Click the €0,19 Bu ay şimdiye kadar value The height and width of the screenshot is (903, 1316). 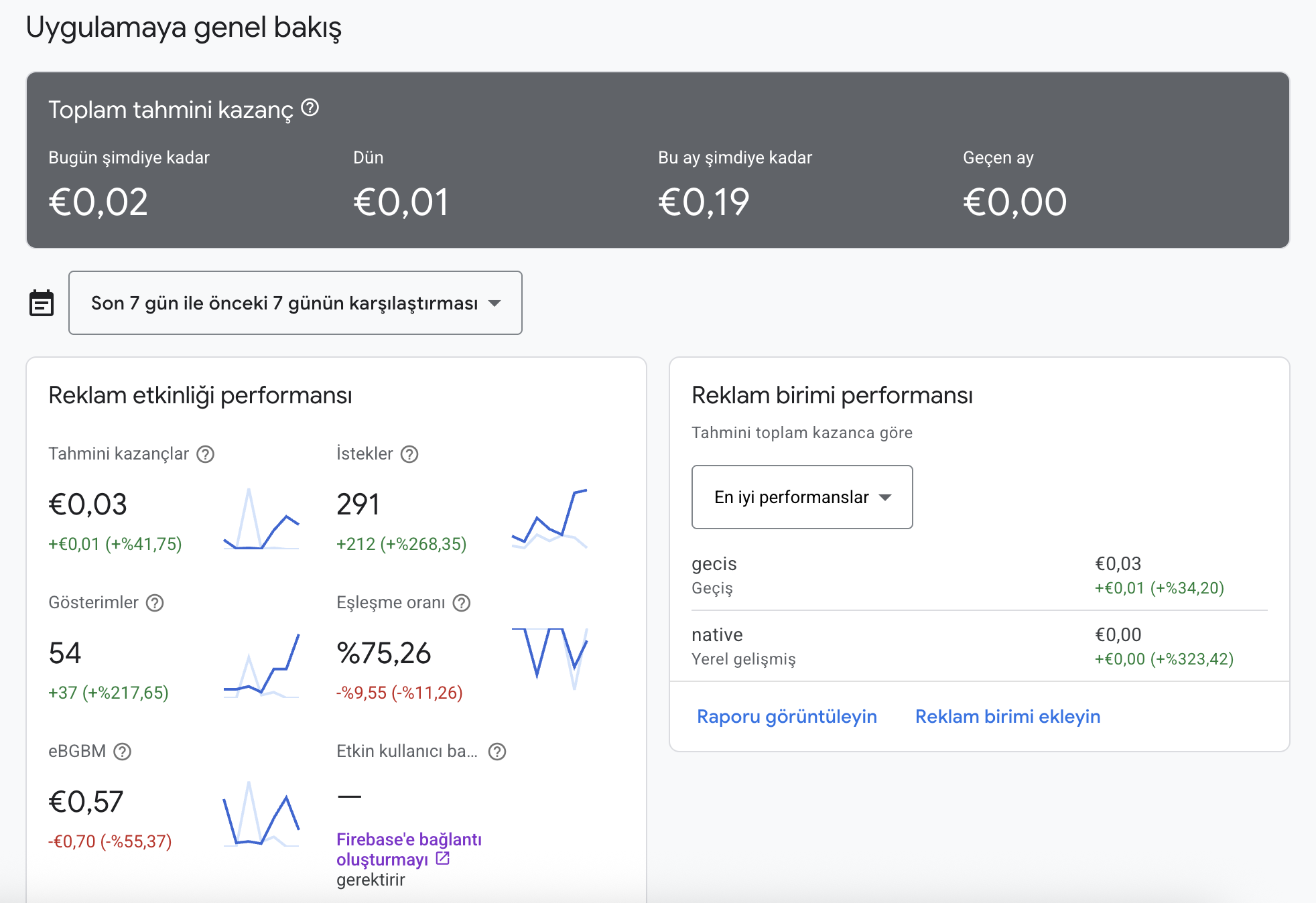tap(704, 202)
